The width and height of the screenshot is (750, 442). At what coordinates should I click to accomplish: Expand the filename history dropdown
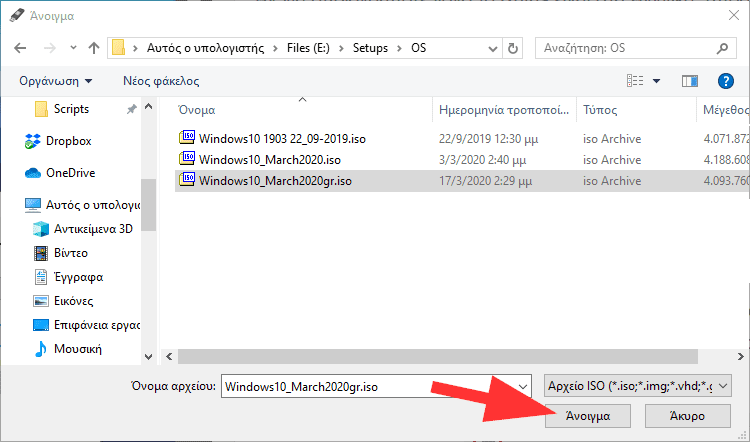click(x=523, y=387)
